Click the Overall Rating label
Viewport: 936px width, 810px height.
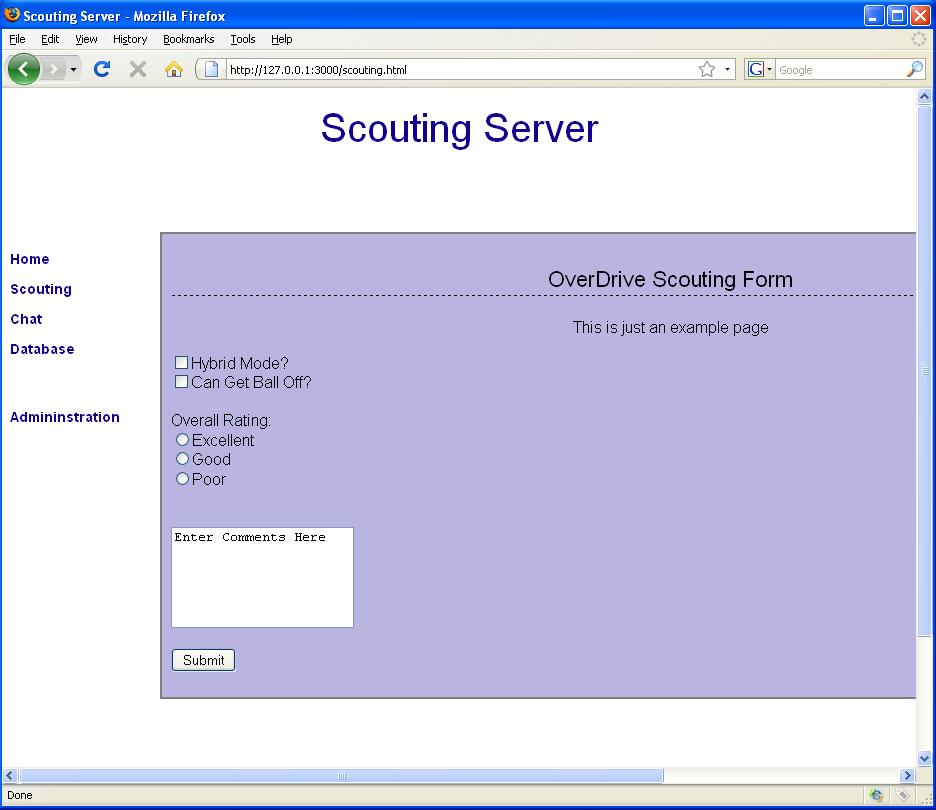coord(221,420)
